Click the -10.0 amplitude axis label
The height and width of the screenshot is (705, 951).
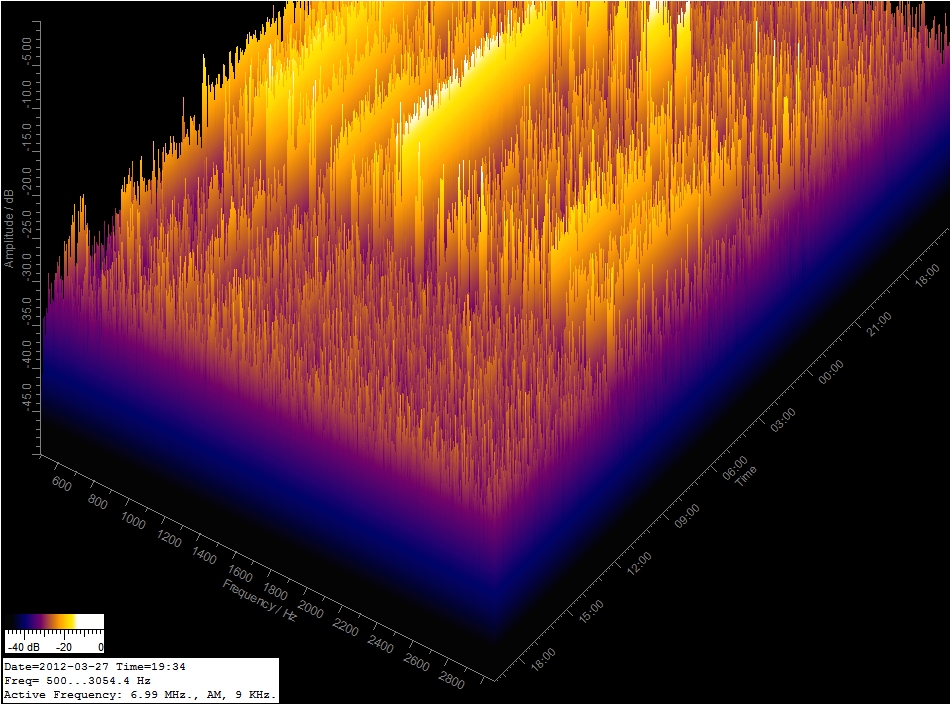(x=26, y=93)
